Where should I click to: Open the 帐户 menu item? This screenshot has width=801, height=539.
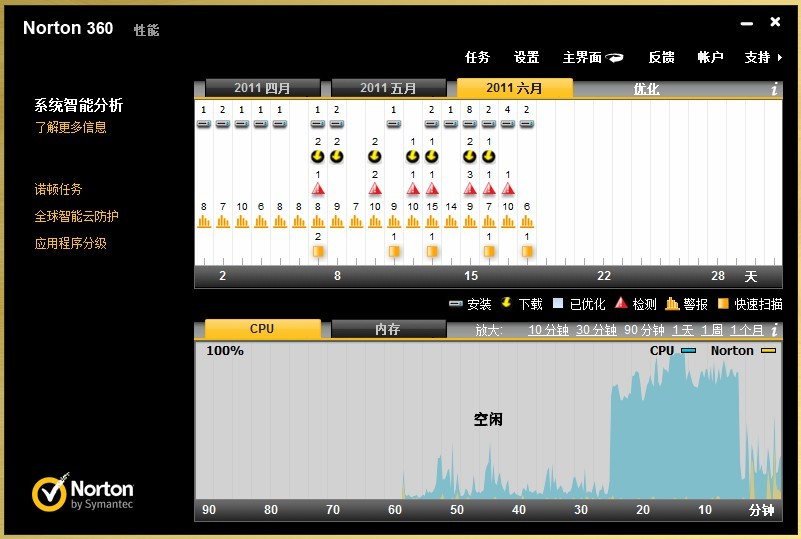[x=710, y=57]
